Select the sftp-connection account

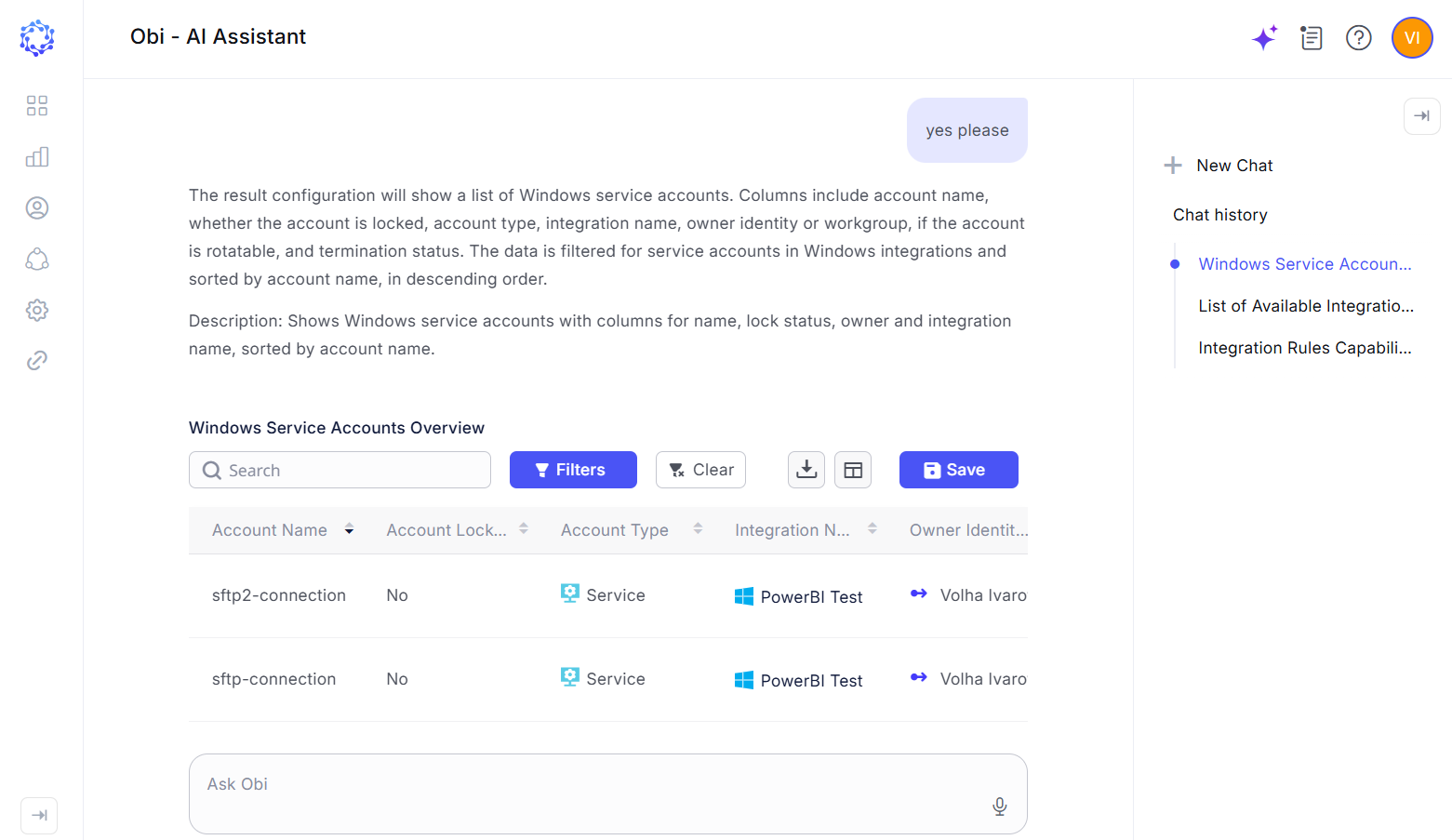click(x=274, y=679)
